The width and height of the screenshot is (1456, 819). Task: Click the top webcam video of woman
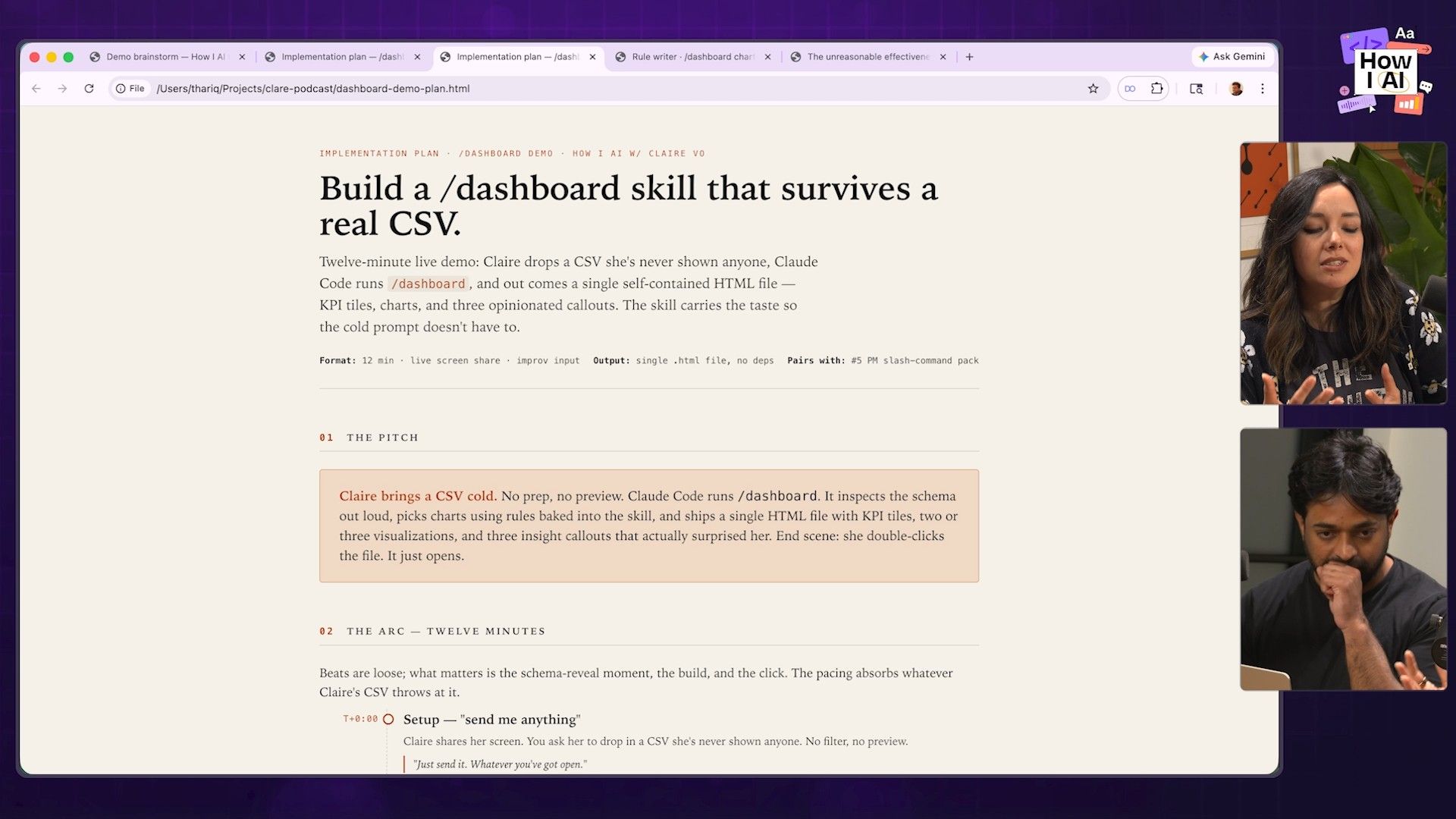click(x=1343, y=273)
